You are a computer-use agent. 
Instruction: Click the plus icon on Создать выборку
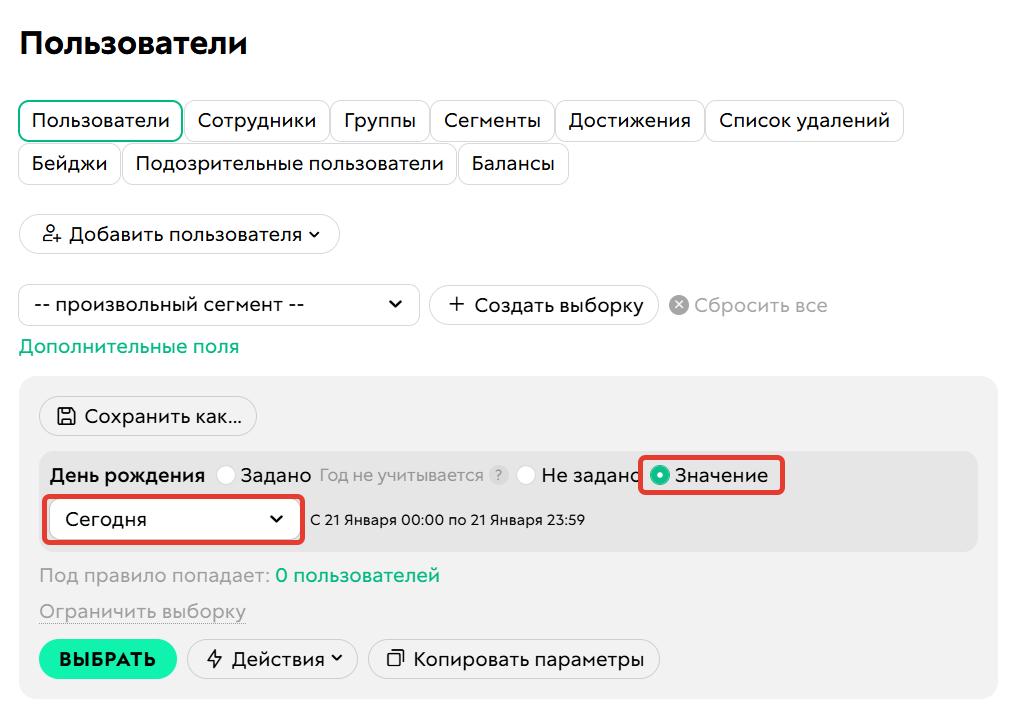point(458,305)
